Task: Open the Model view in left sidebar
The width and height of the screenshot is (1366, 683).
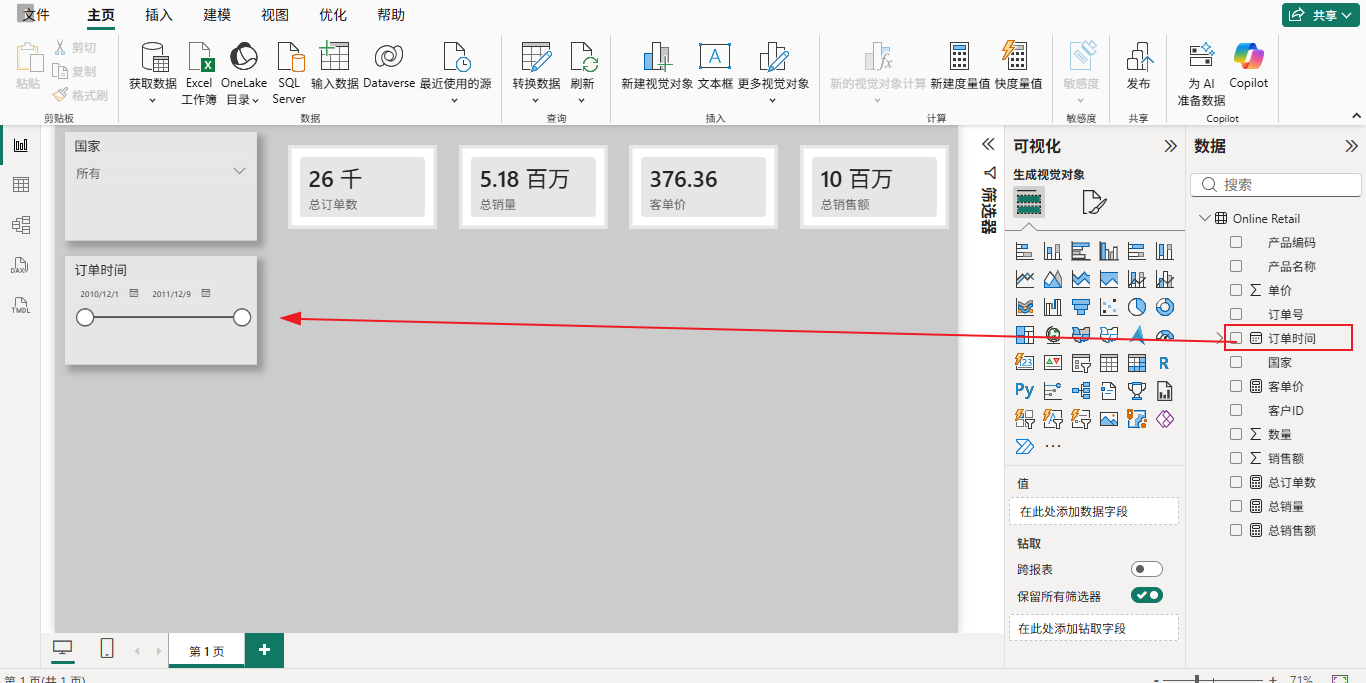Action: (x=20, y=225)
